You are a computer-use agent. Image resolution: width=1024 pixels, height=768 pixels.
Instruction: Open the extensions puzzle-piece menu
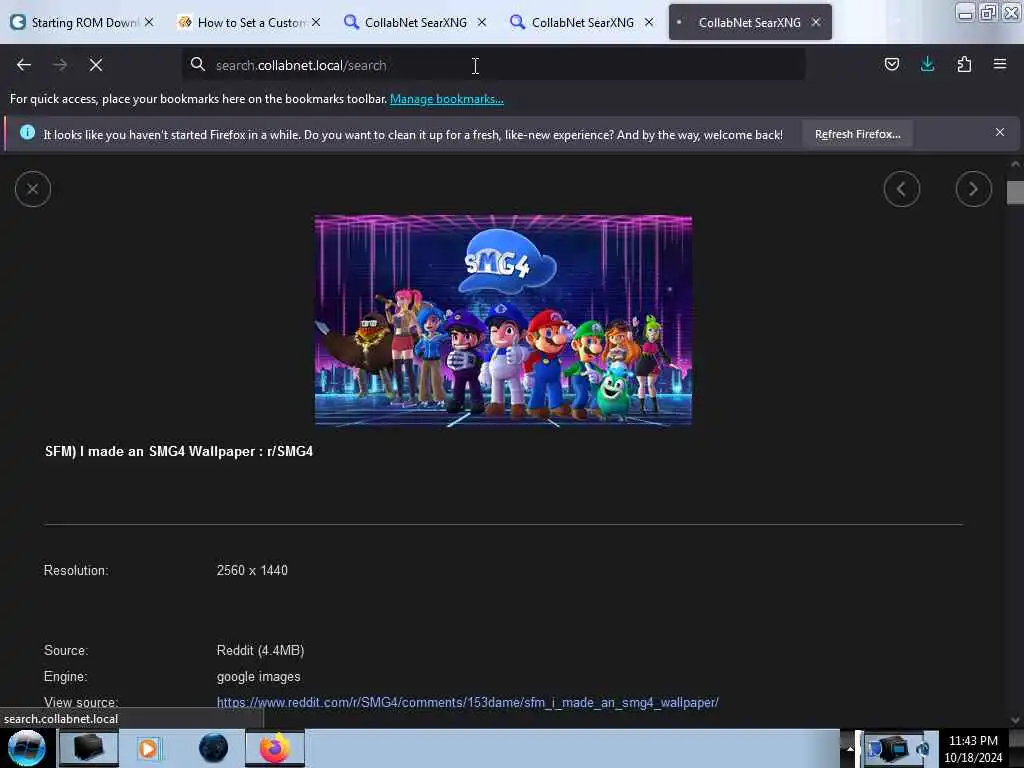point(964,64)
